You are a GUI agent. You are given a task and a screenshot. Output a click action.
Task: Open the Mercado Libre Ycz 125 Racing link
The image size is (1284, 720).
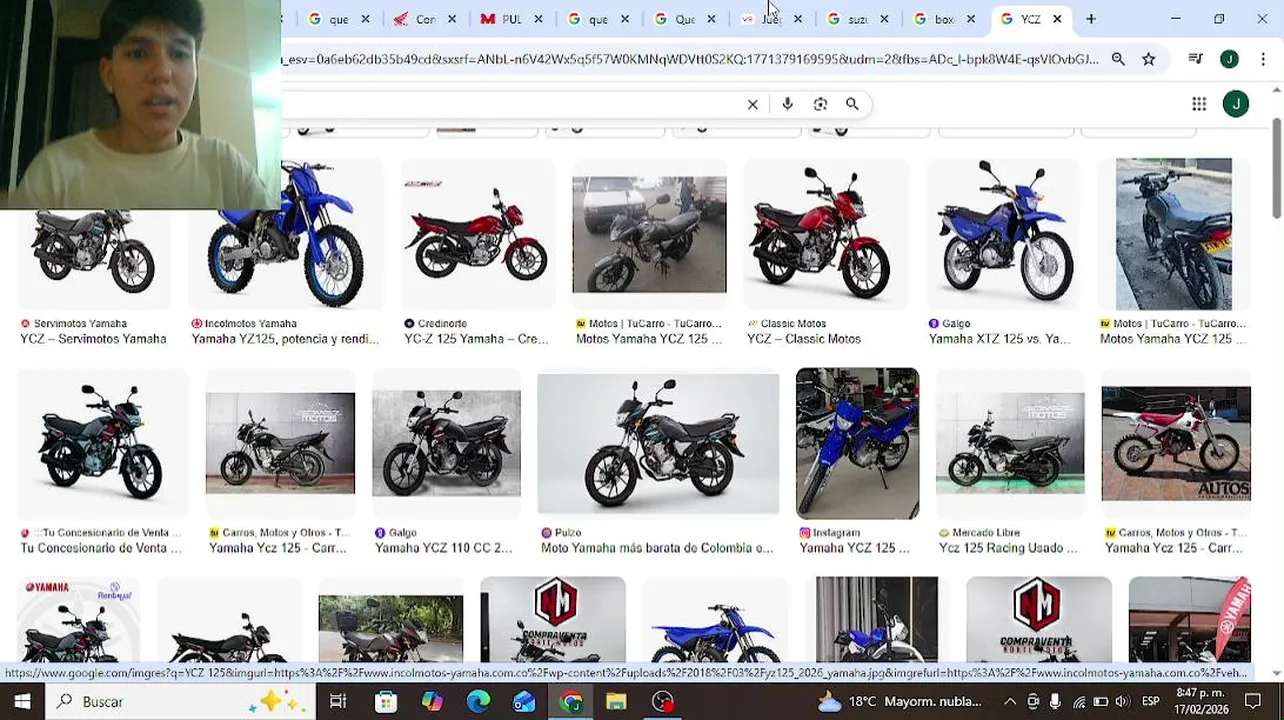[1008, 548]
